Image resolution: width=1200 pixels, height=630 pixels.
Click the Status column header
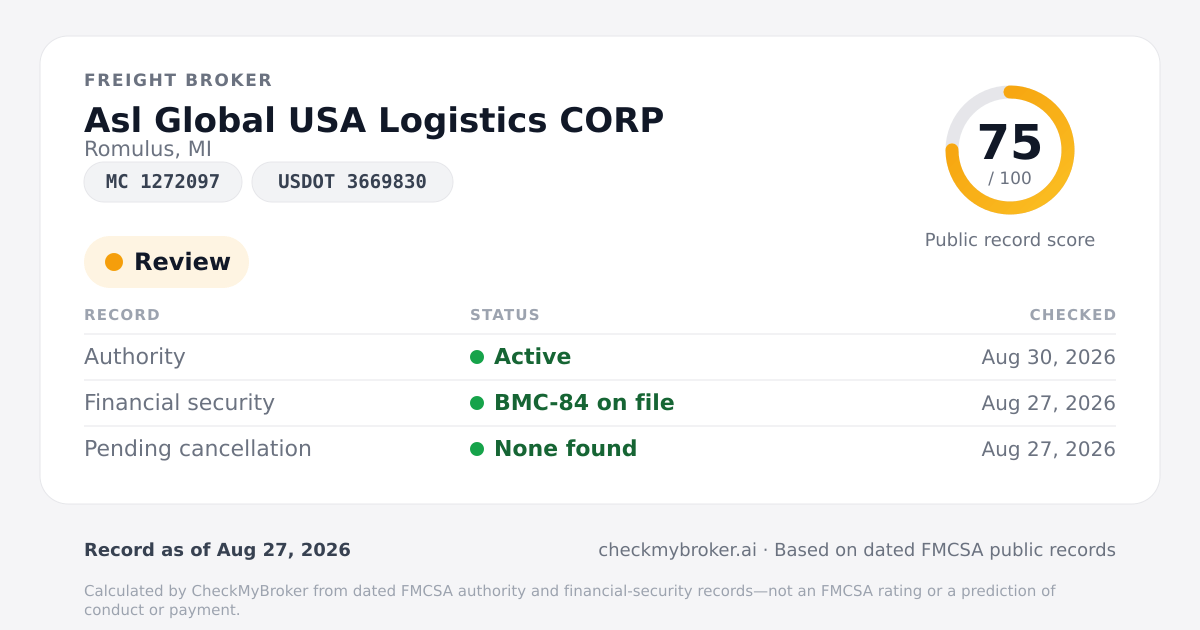(505, 315)
